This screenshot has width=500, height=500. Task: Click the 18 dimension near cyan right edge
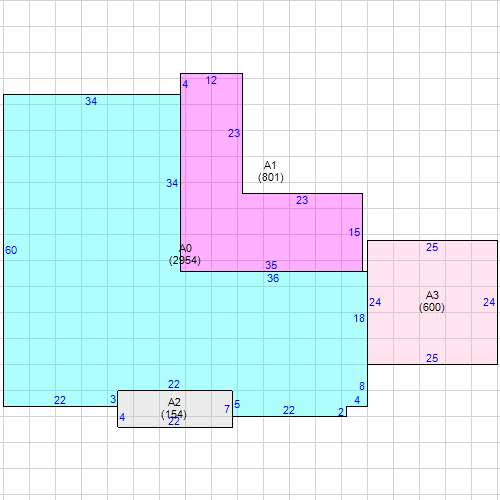(359, 318)
